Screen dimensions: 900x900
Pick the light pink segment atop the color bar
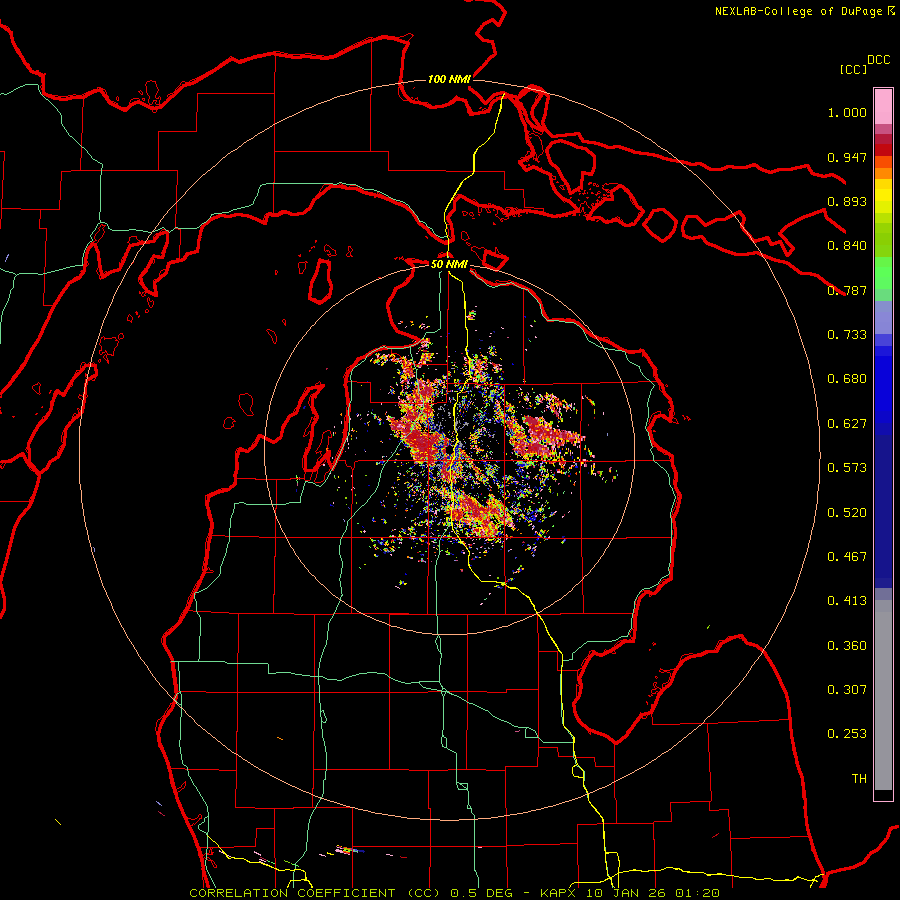coord(883,106)
